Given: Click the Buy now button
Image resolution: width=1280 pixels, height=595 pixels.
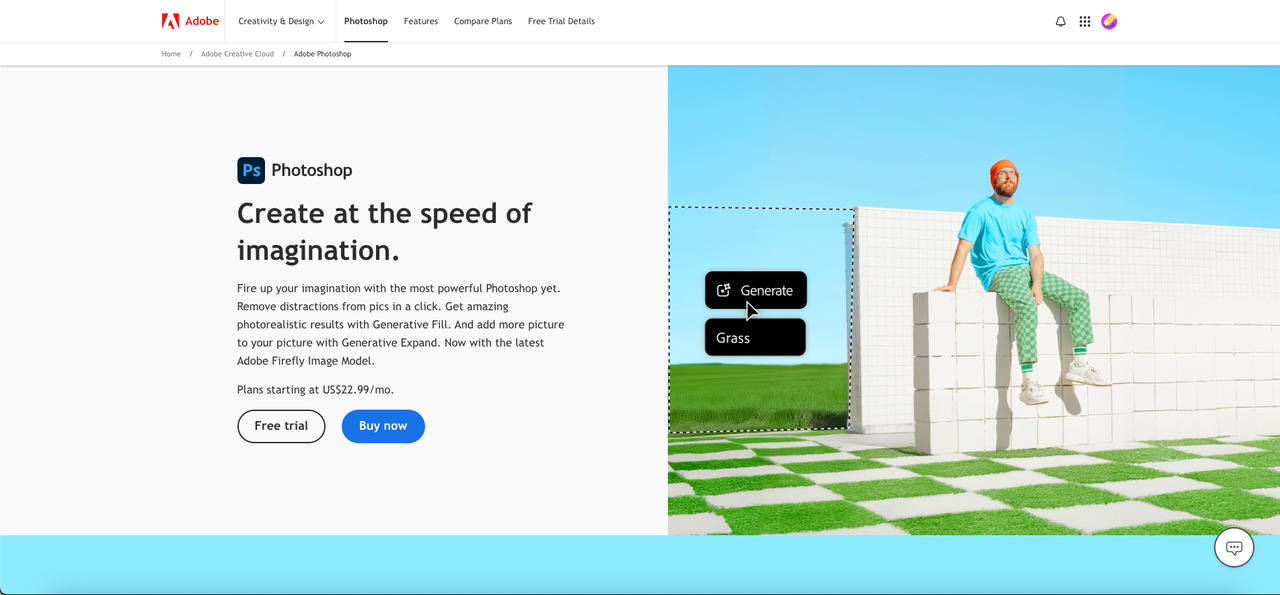Looking at the screenshot, I should click(383, 426).
